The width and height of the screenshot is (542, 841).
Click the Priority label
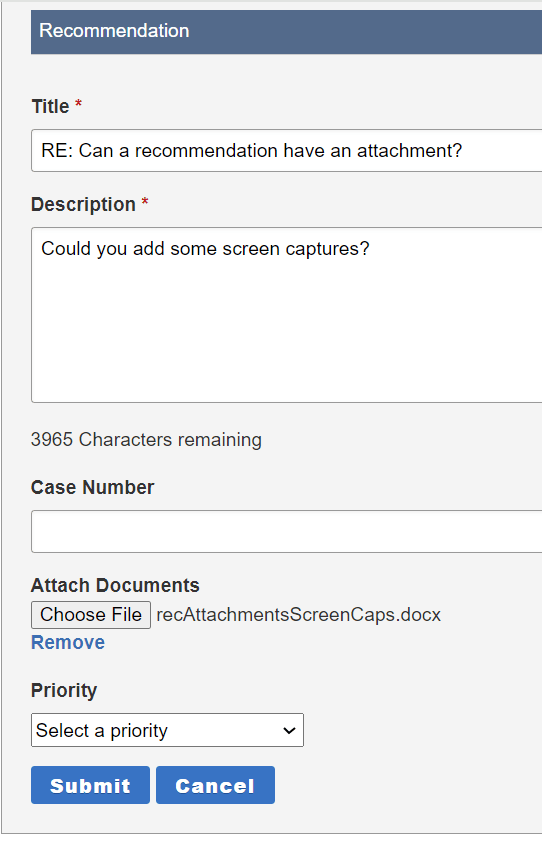tap(64, 690)
